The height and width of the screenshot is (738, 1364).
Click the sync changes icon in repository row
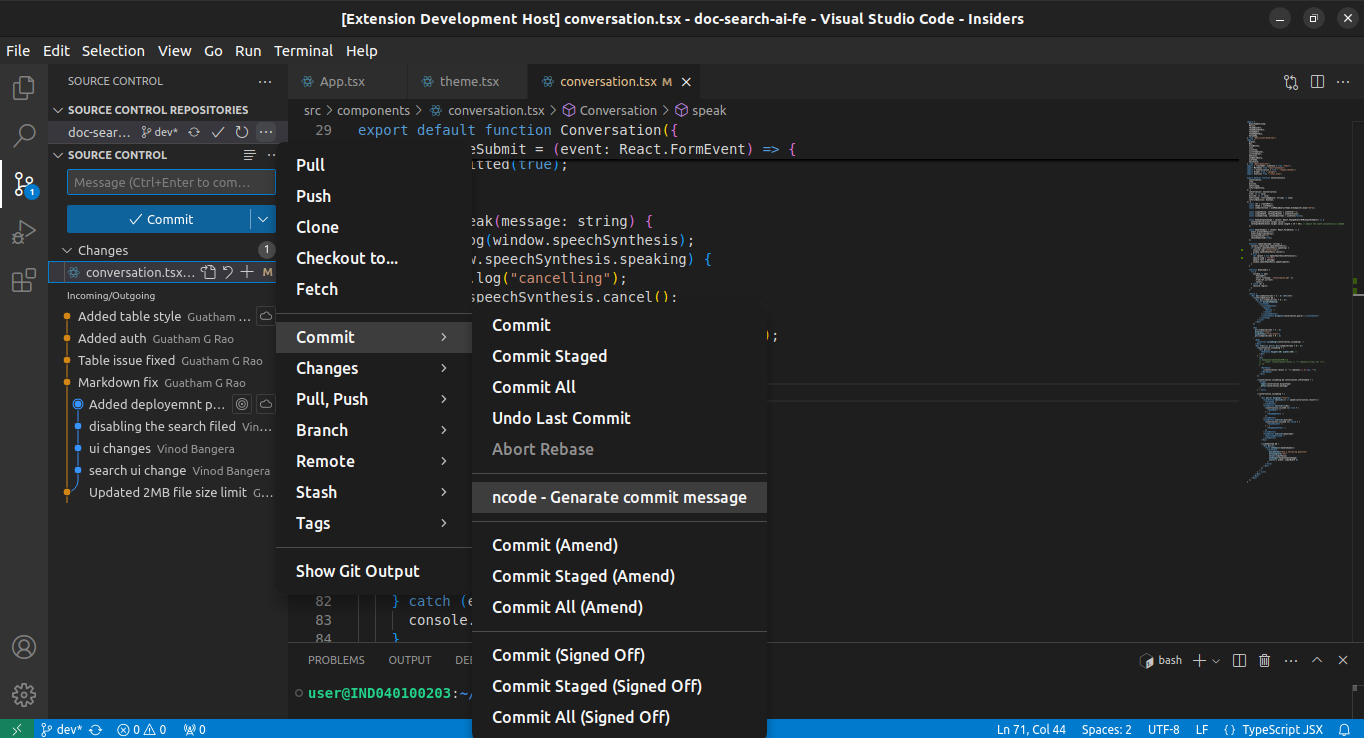(194, 132)
